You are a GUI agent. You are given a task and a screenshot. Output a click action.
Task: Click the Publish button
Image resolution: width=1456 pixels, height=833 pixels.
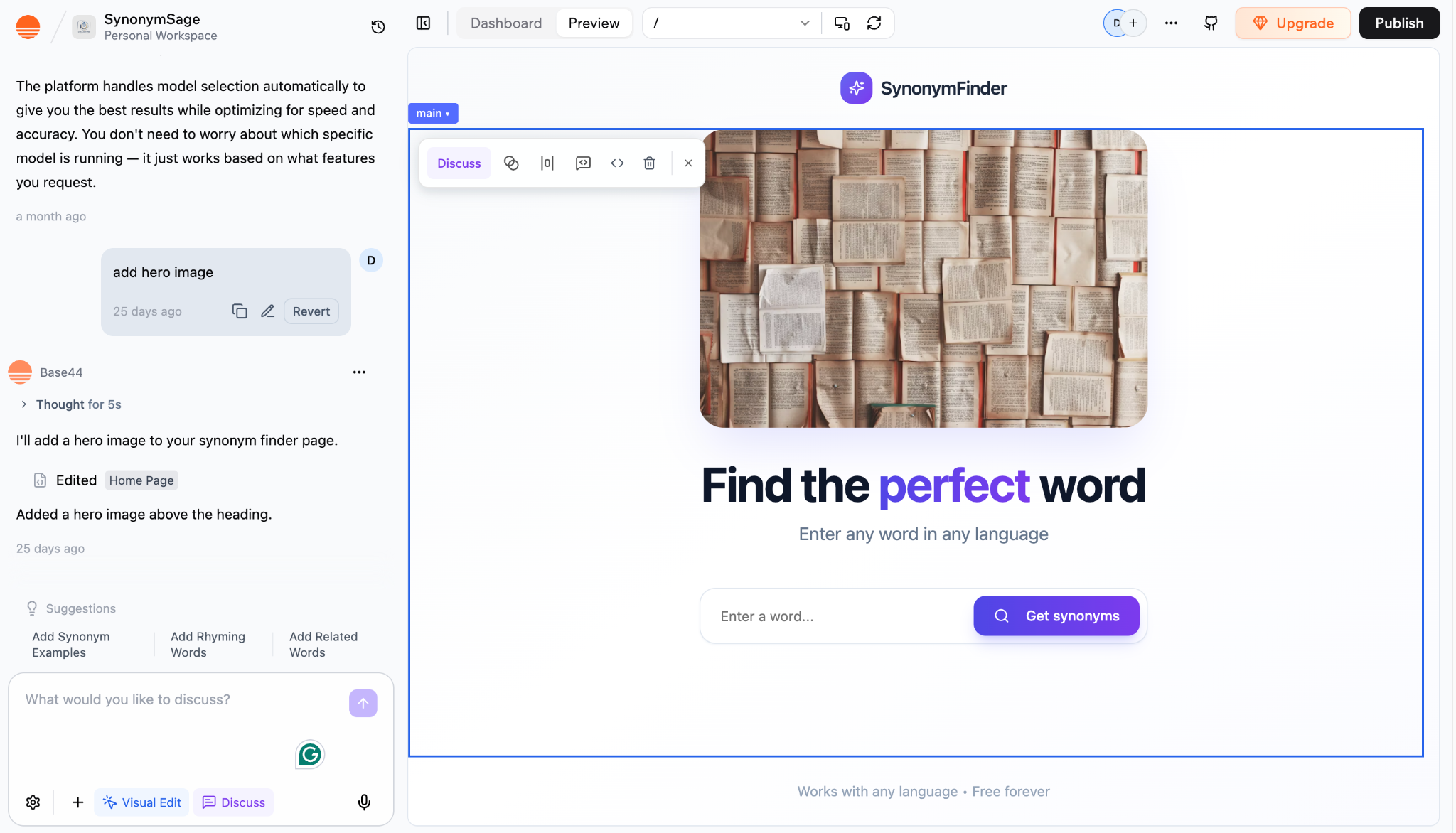coord(1398,23)
